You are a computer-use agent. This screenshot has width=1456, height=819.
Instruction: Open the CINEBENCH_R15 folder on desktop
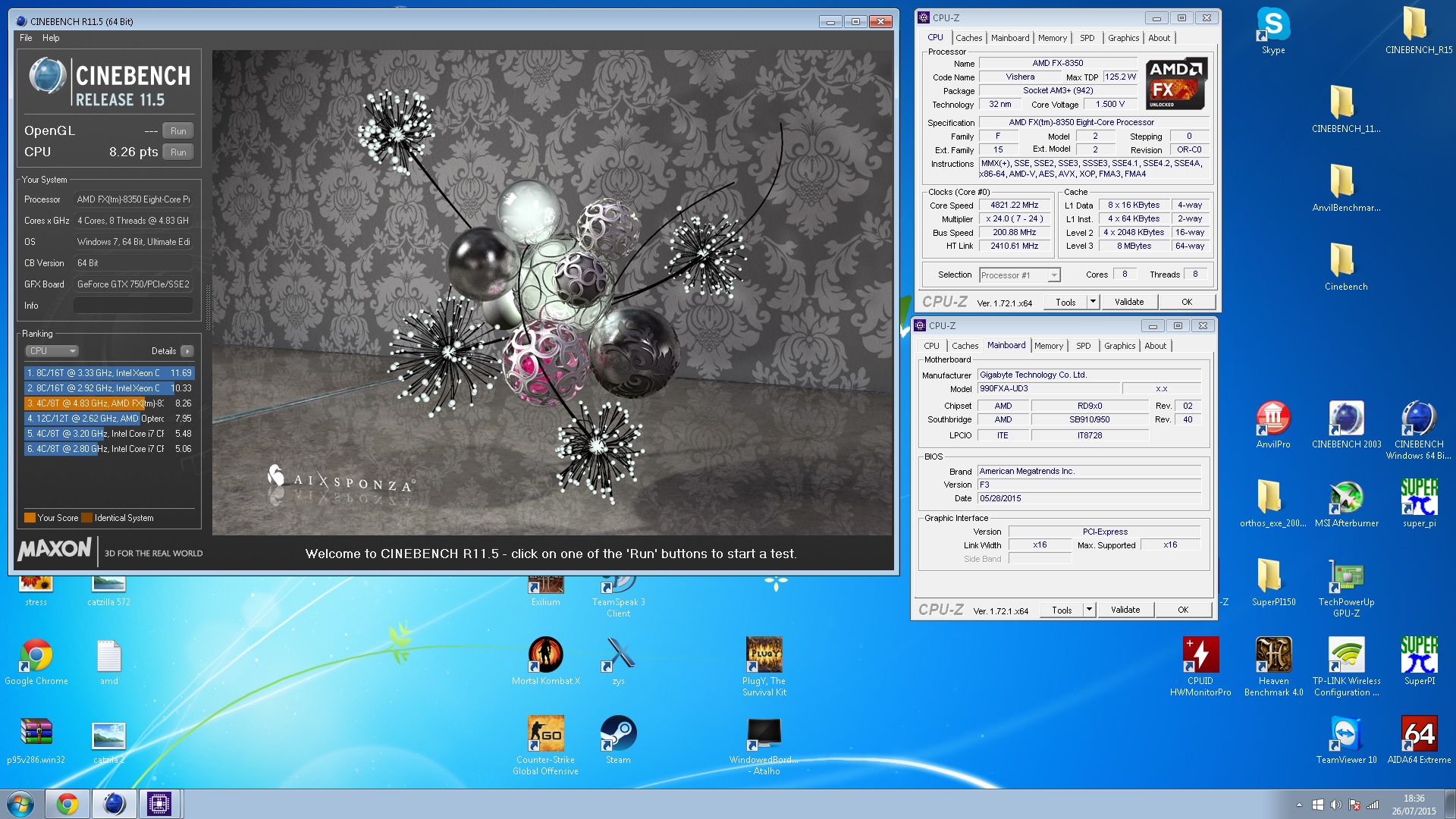click(x=1418, y=30)
